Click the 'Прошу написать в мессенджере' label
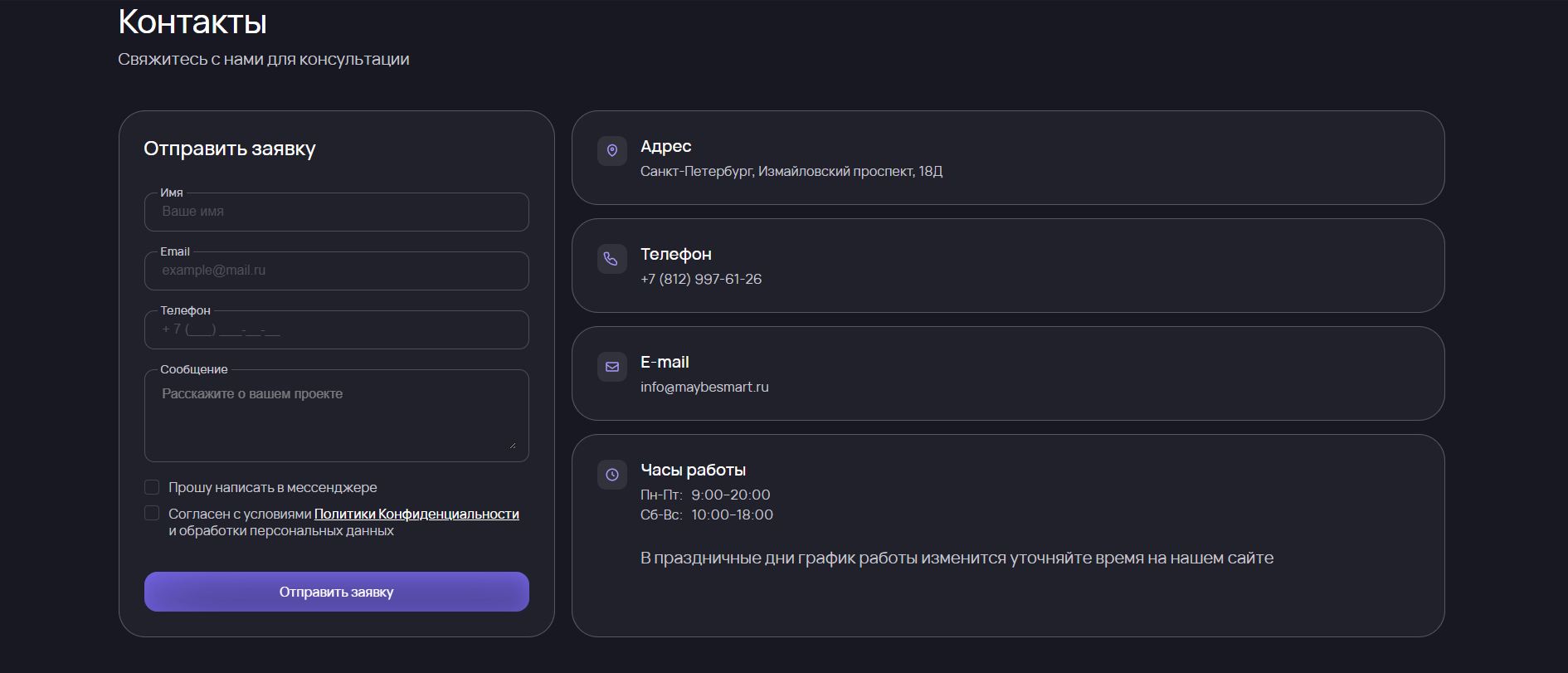Viewport: 1568px width, 673px height. (273, 487)
